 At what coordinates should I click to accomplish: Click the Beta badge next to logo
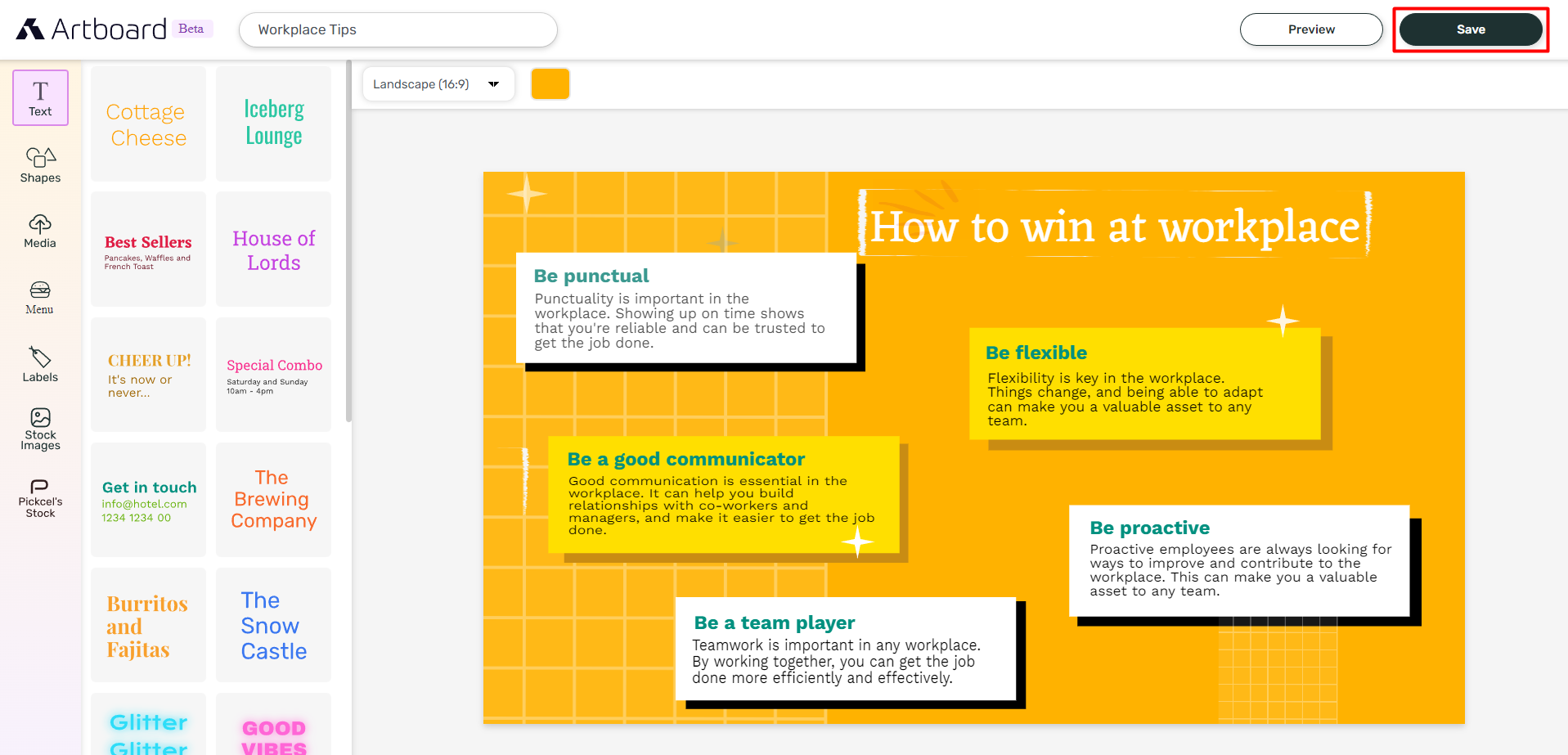click(x=191, y=29)
